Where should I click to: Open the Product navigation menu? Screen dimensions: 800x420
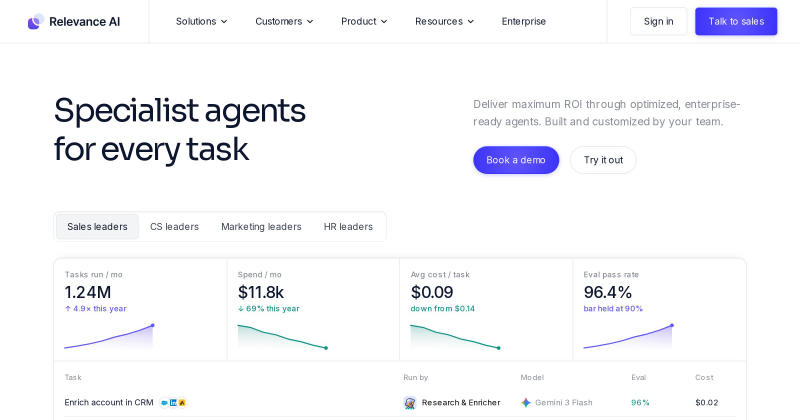pos(364,21)
